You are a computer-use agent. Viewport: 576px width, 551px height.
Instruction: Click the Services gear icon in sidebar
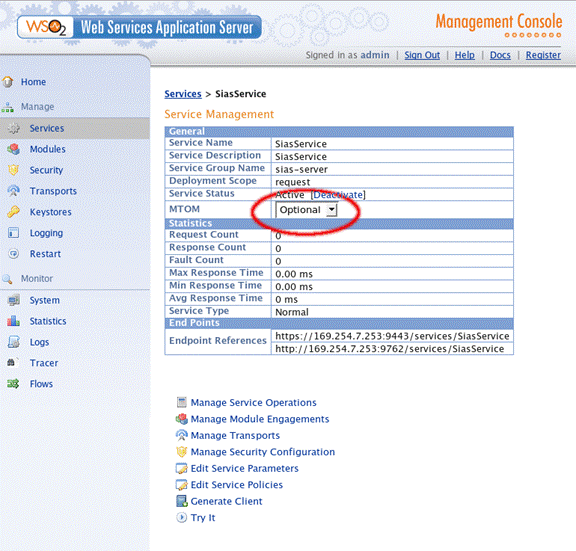click(x=14, y=128)
